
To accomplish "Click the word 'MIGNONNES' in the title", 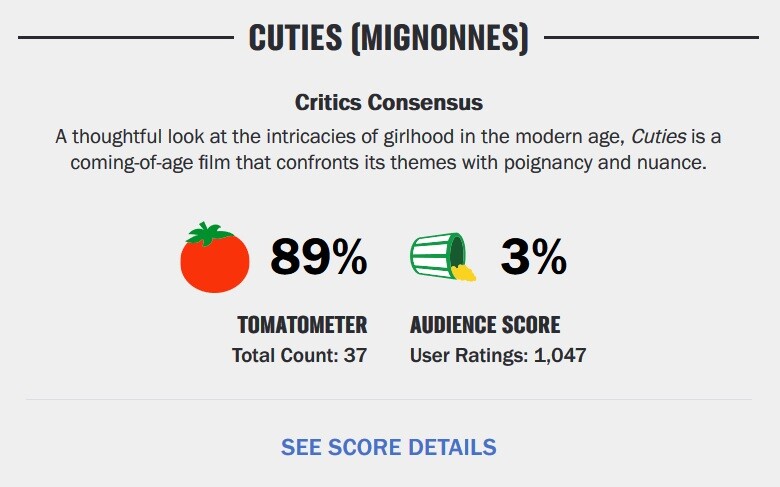I will coord(440,38).
